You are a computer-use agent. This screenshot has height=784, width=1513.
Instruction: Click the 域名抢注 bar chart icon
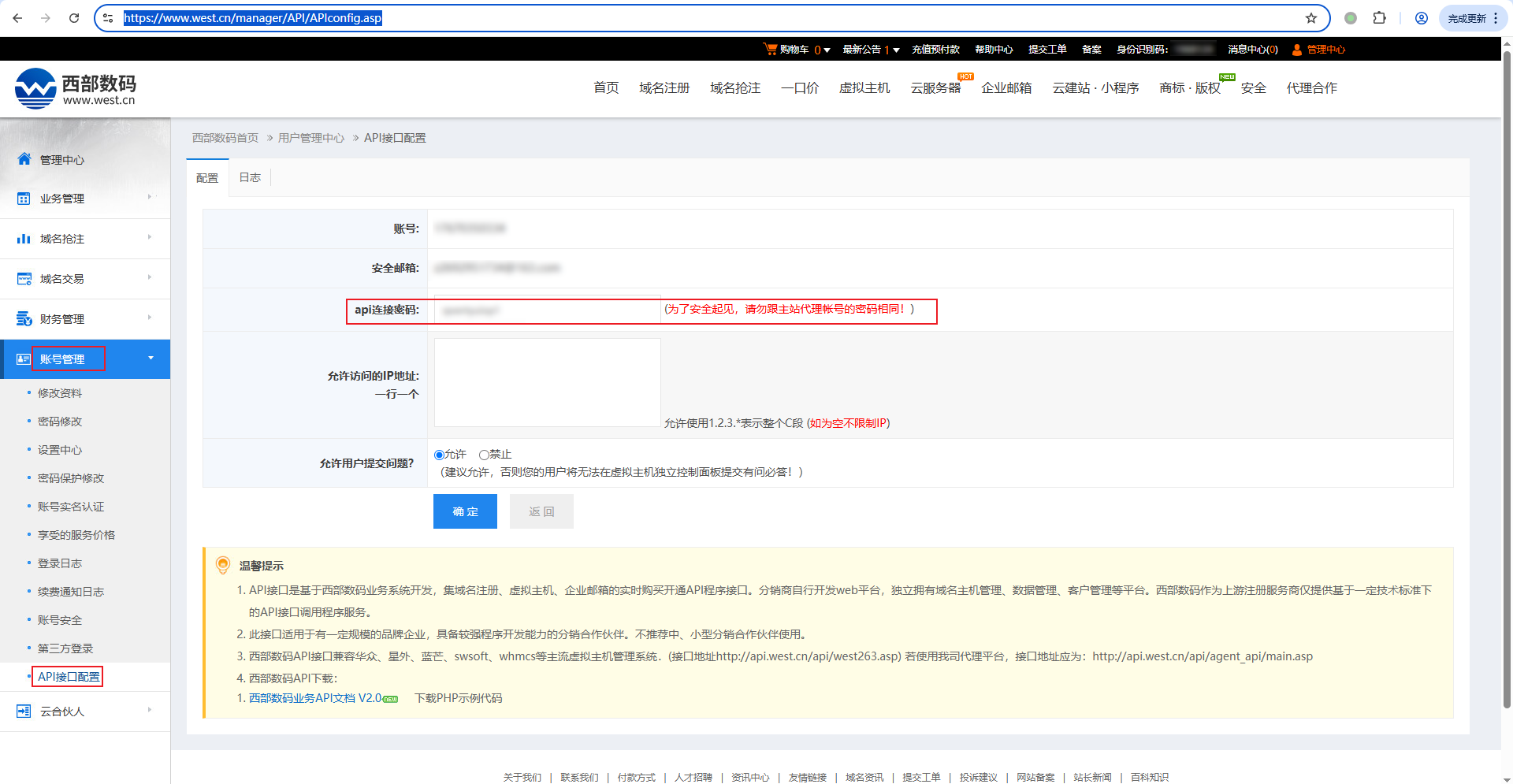click(x=24, y=239)
